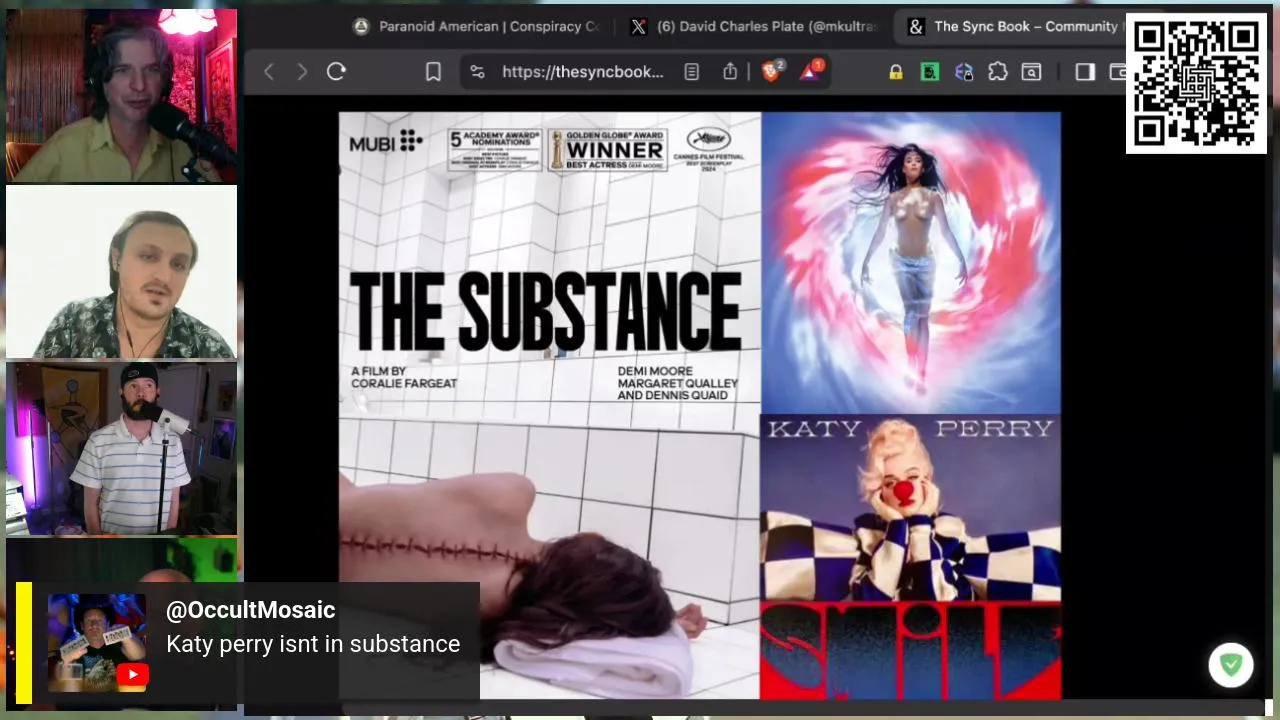Reload the page with the refresh icon
The width and height of the screenshot is (1280, 720).
click(x=336, y=71)
